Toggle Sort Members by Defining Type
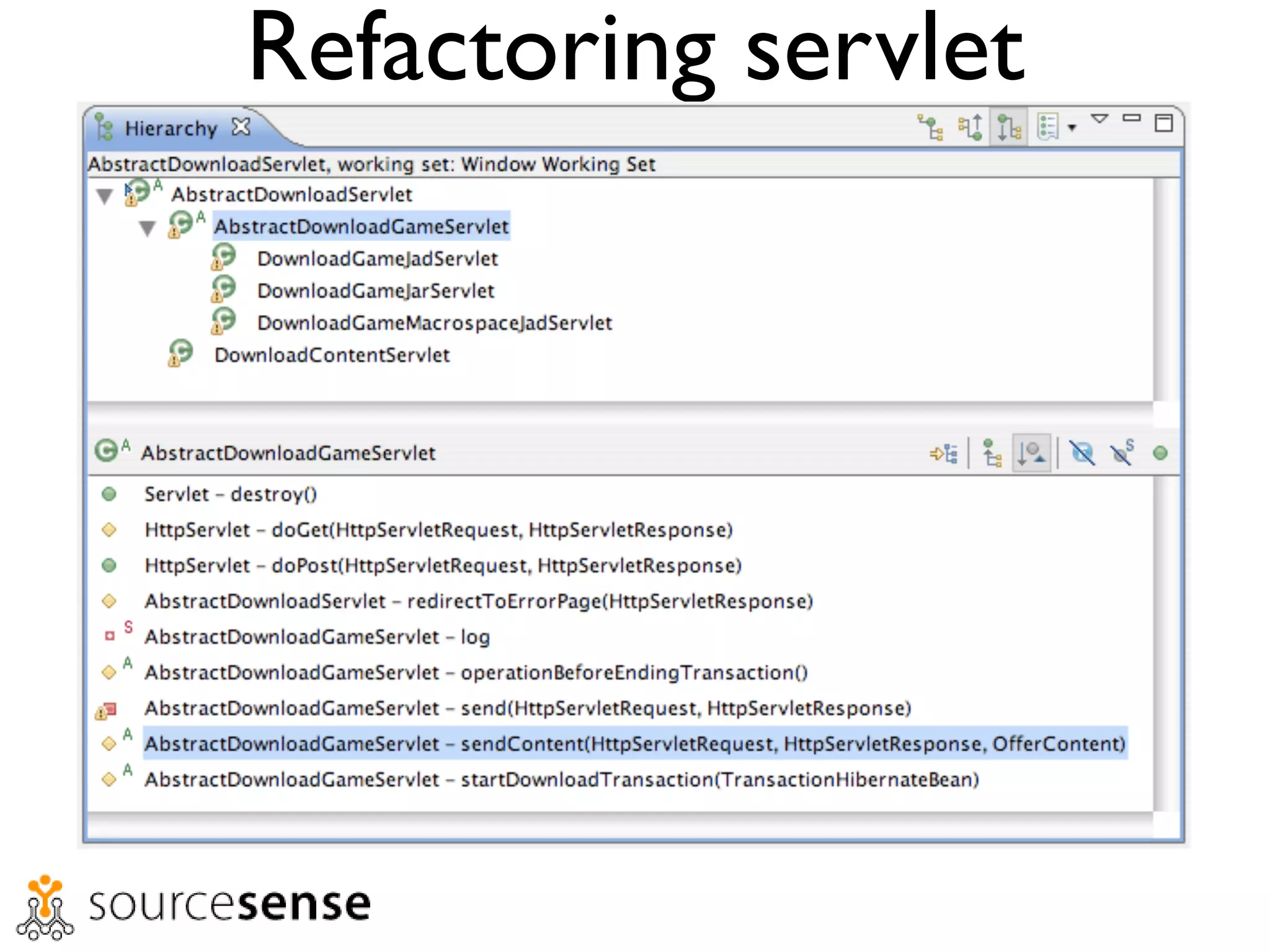Image resolution: width=1270 pixels, height=952 pixels. tap(1031, 454)
